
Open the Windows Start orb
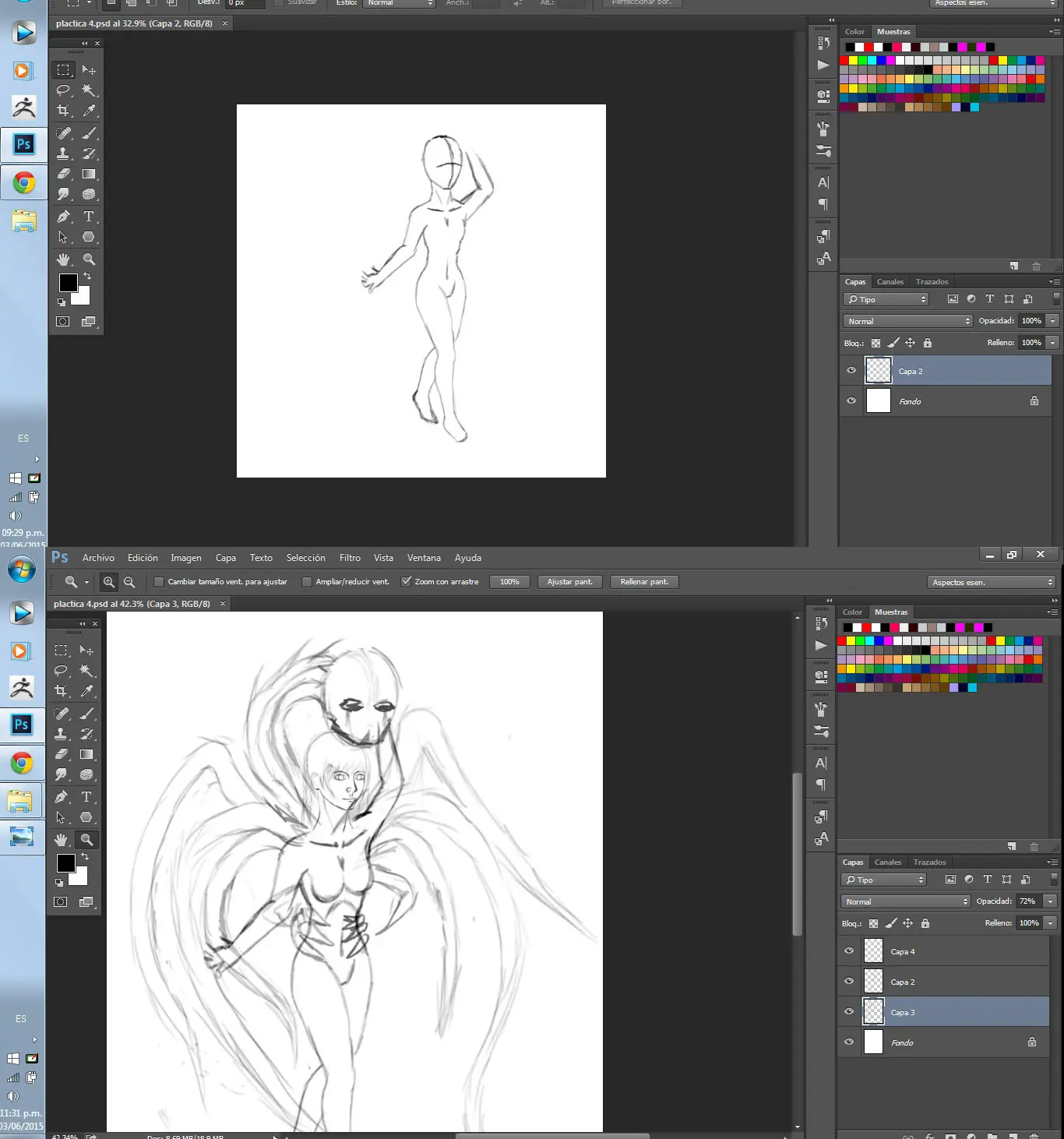(x=21, y=569)
